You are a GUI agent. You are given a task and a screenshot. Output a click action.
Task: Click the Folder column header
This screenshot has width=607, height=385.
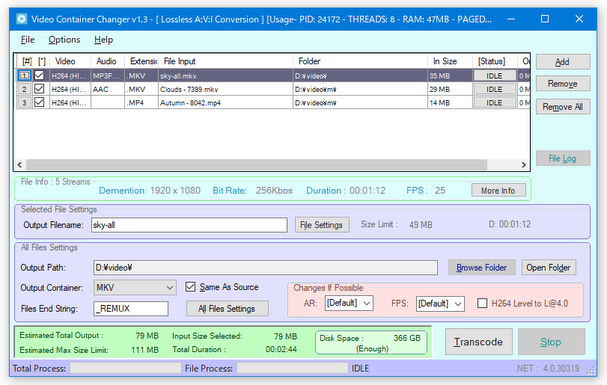pyautogui.click(x=360, y=61)
